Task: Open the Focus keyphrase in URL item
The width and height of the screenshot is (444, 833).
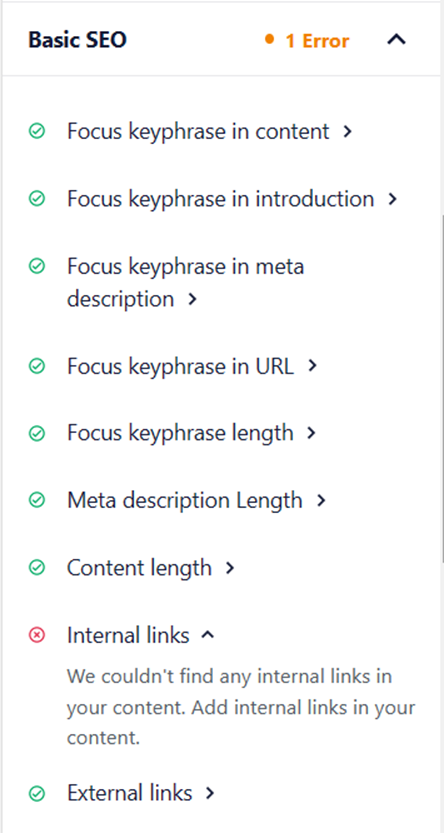Action: click(192, 366)
